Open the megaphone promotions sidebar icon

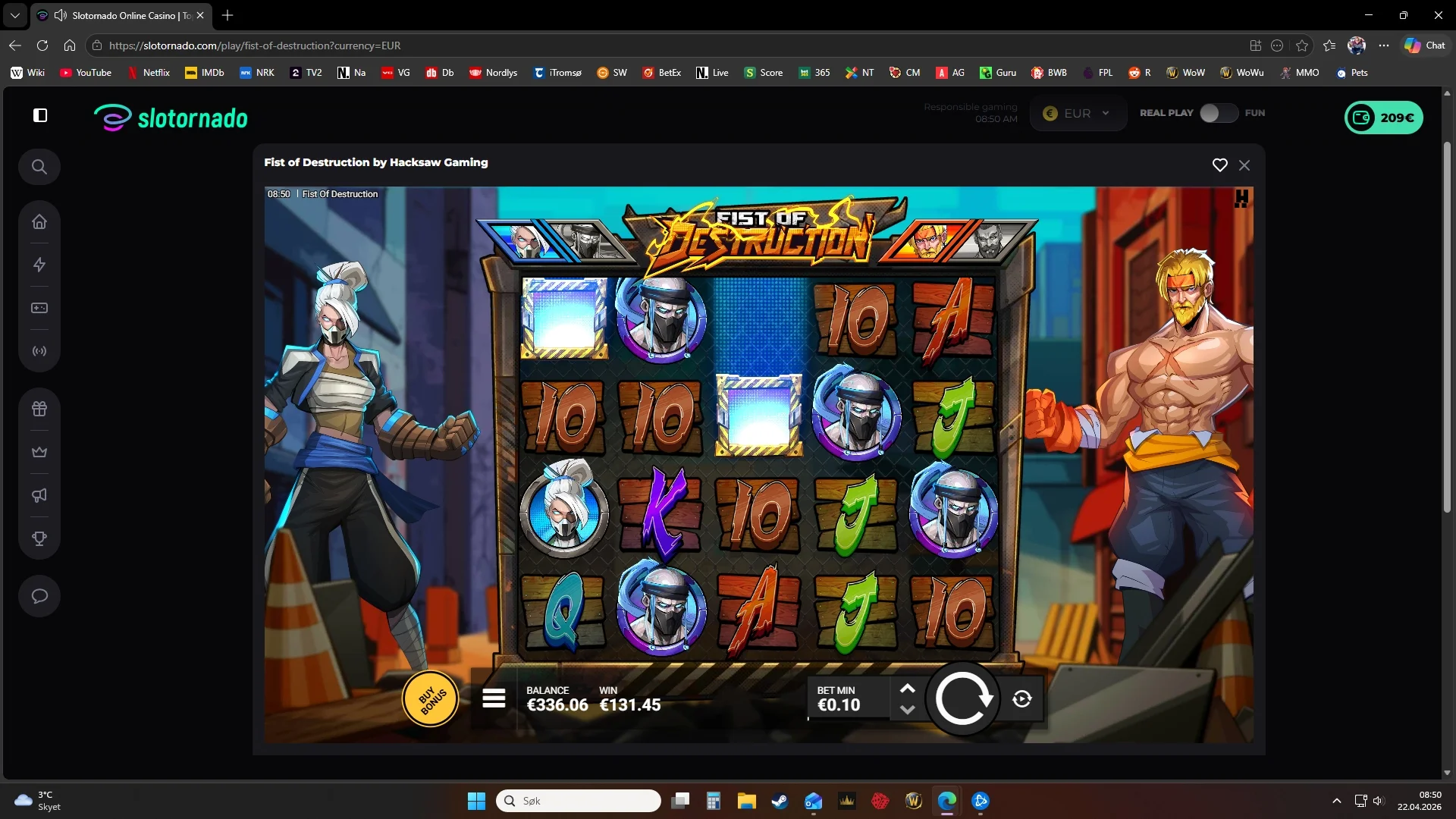[x=39, y=495]
